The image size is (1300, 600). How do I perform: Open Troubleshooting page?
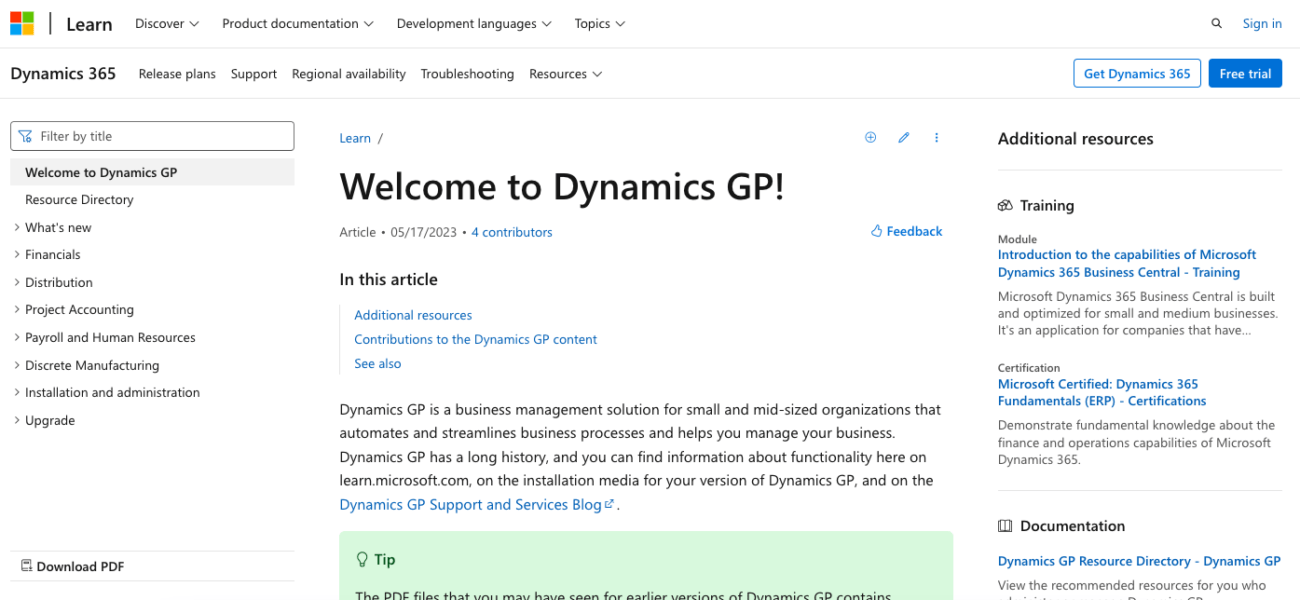coord(467,74)
